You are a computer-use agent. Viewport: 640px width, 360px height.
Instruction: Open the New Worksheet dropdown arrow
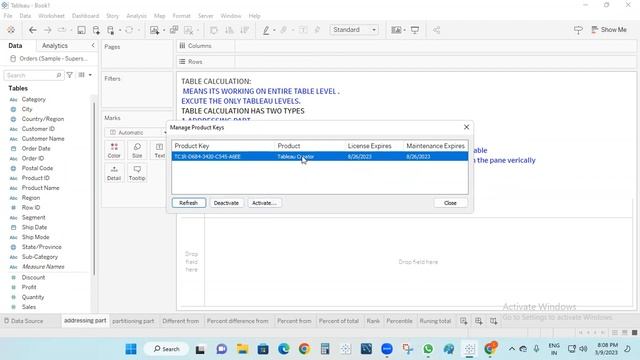(164, 30)
